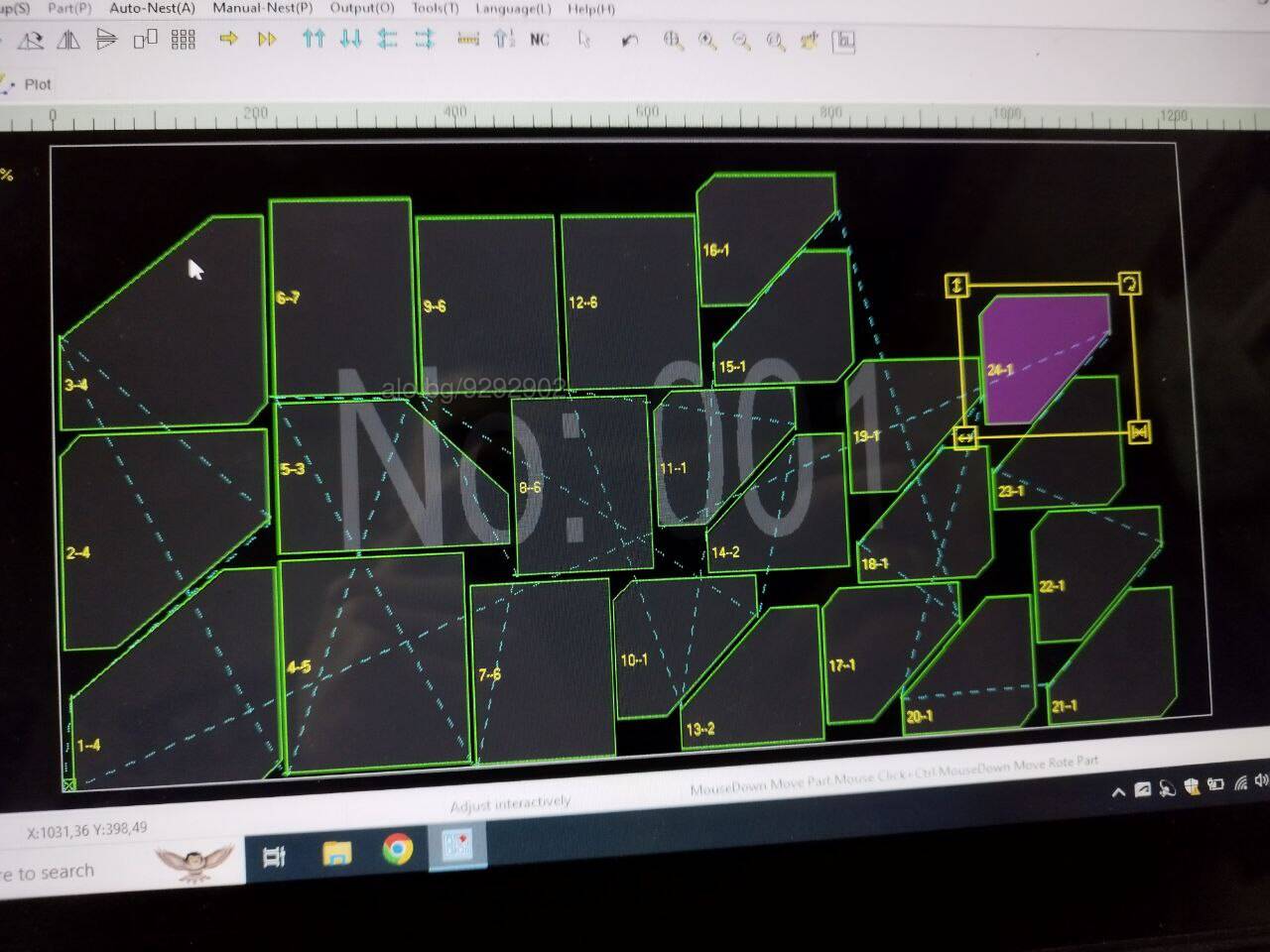Open the Manual-Nest(P) menu
Image resolution: width=1270 pixels, height=952 pixels.
[x=263, y=8]
